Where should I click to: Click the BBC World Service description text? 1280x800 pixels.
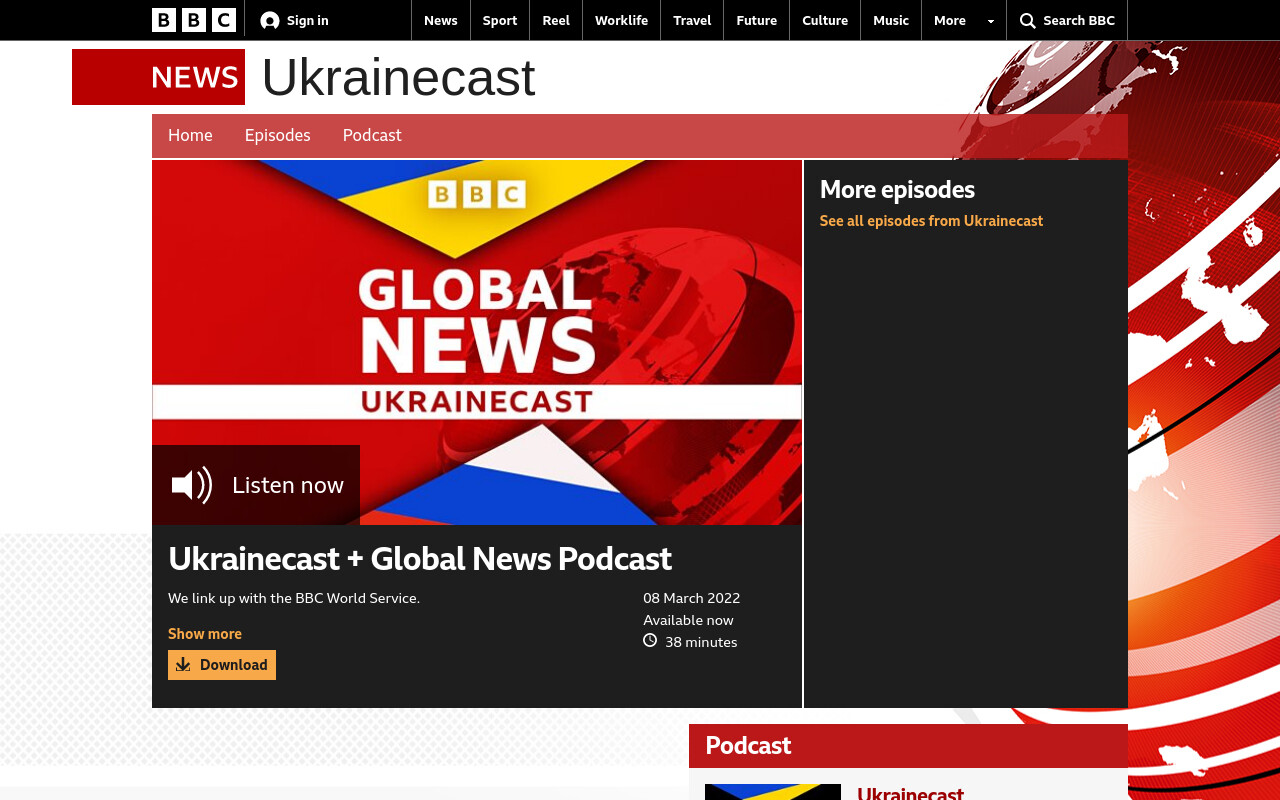[294, 598]
